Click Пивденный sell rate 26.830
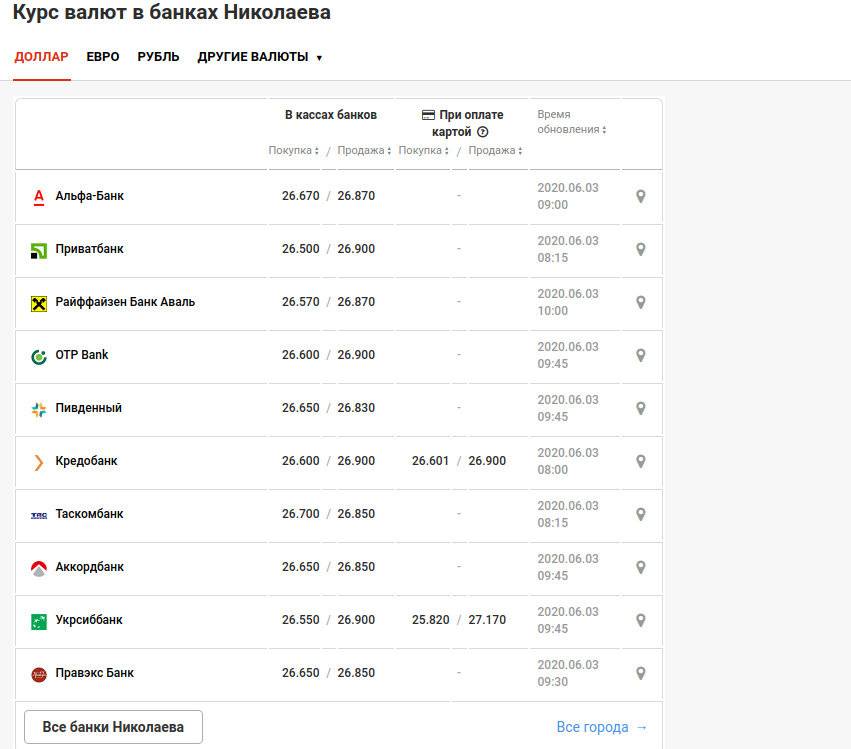The width and height of the screenshot is (851, 749). point(356,408)
